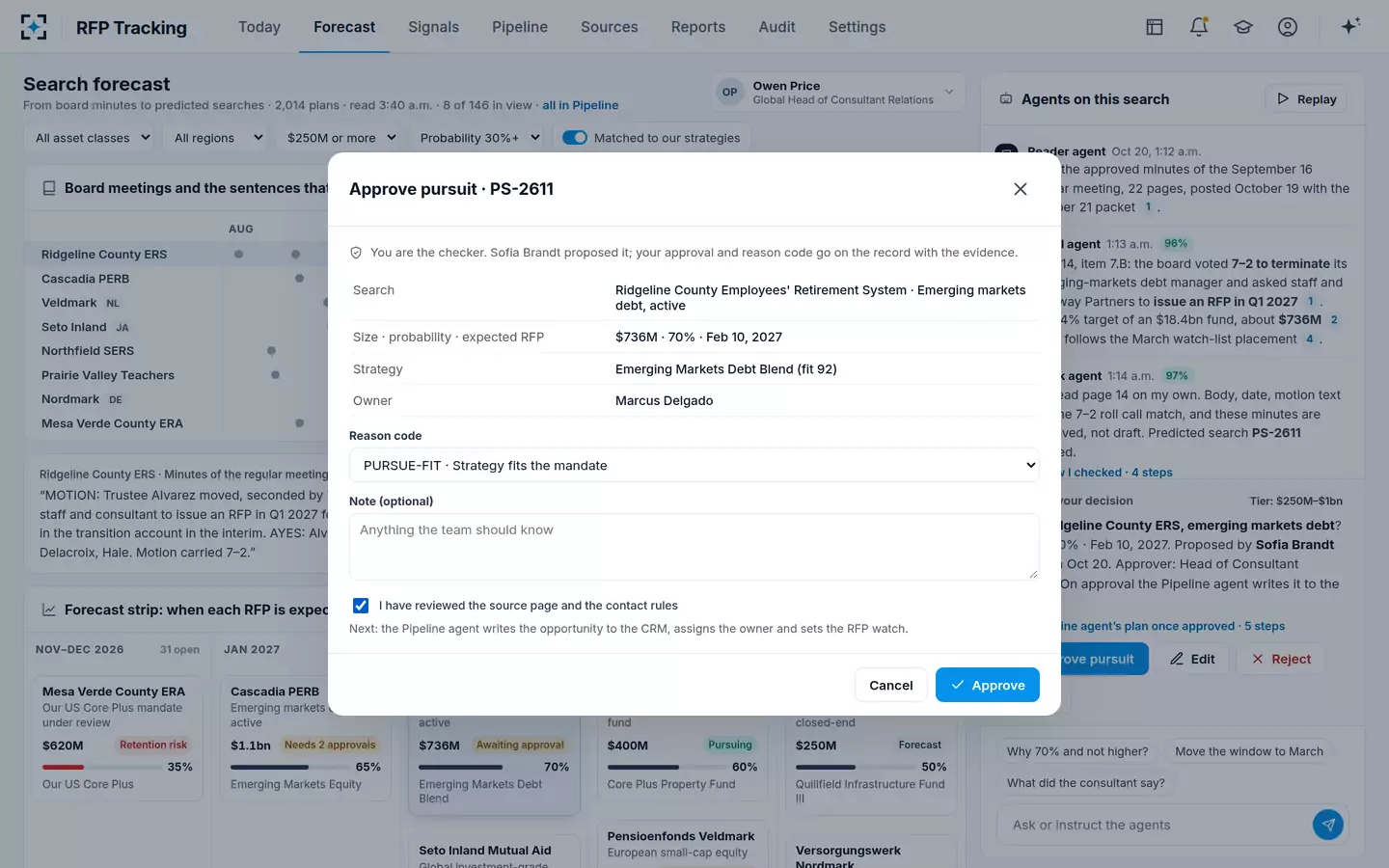The image size is (1389, 868).
Task: Open the plan once approved 5 steps link
Action: 1171,626
